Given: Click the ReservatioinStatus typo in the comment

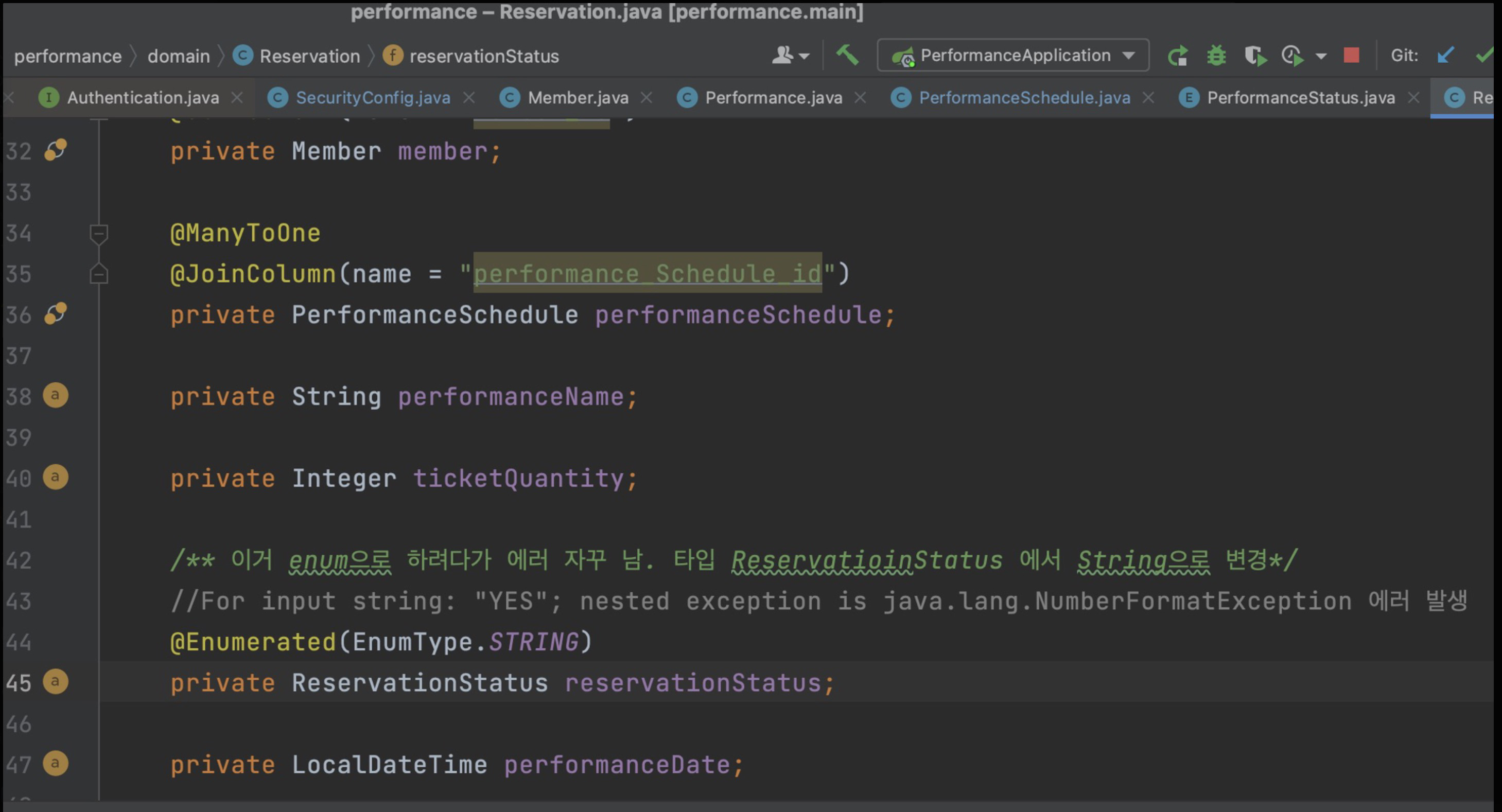Looking at the screenshot, I should pos(867,561).
